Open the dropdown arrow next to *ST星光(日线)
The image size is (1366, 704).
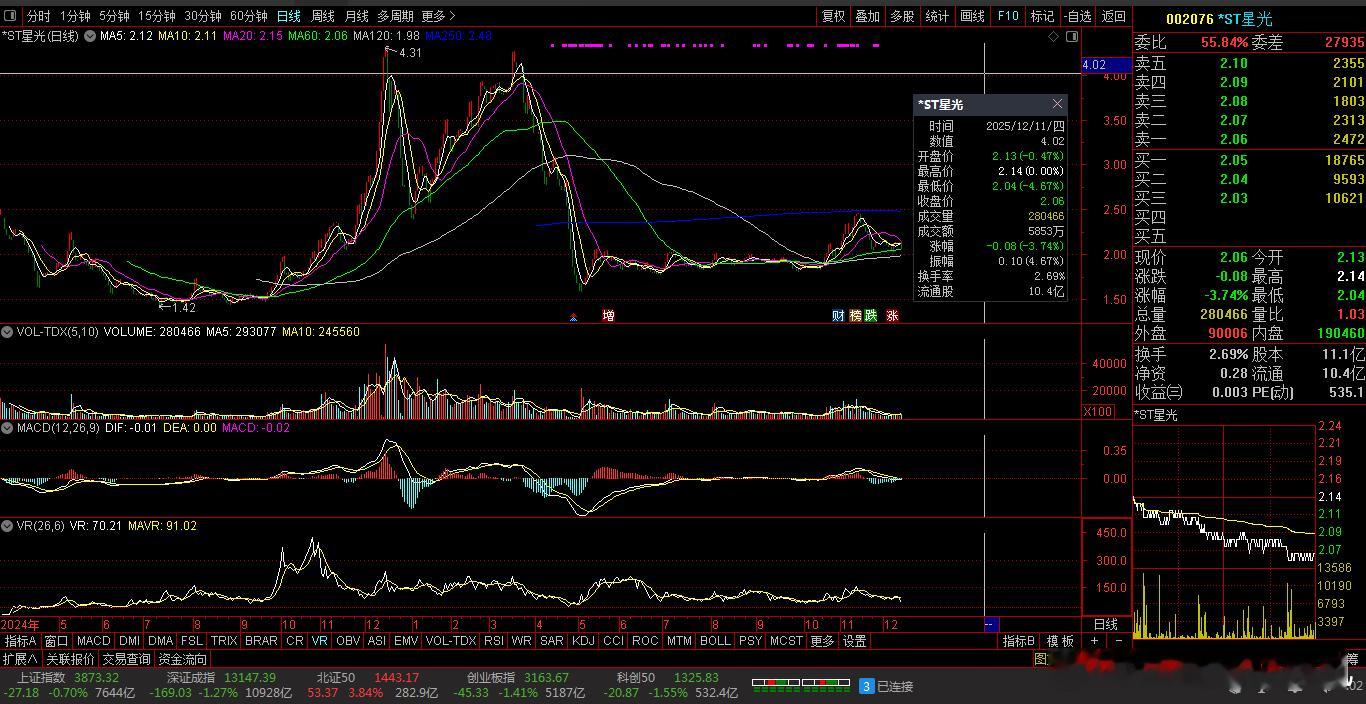pyautogui.click(x=90, y=36)
